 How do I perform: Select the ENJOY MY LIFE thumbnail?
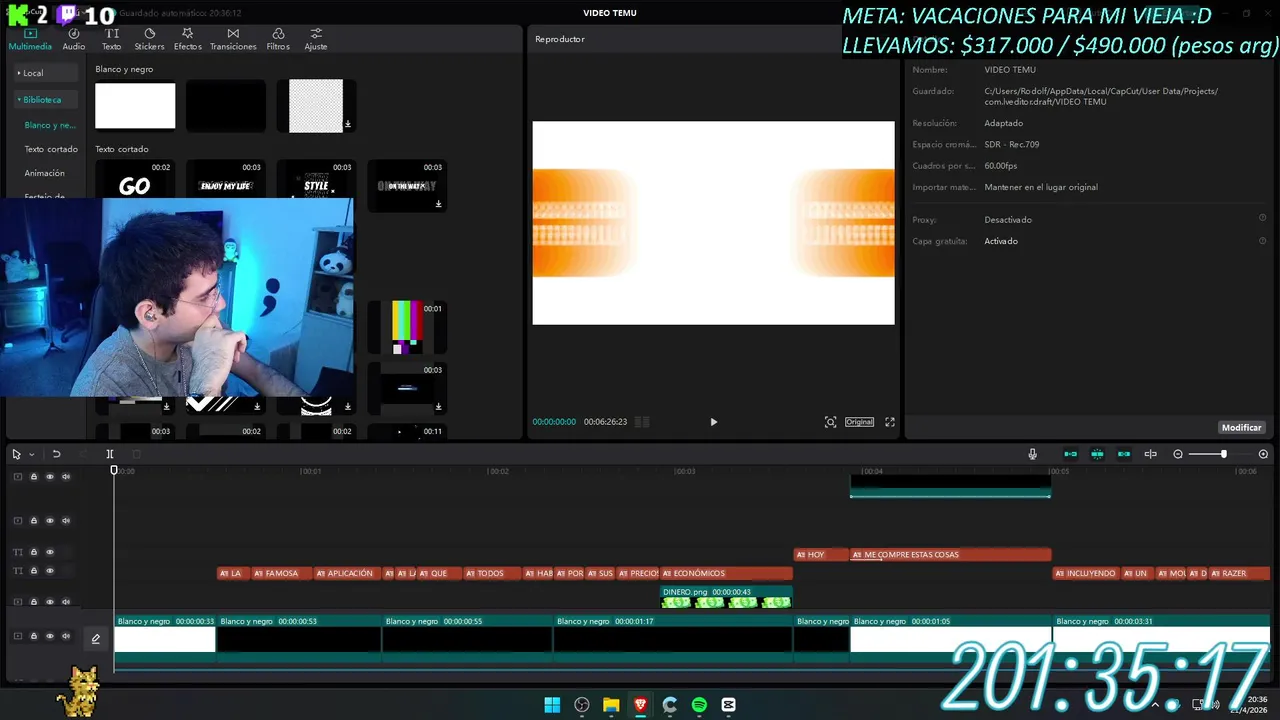(226, 180)
